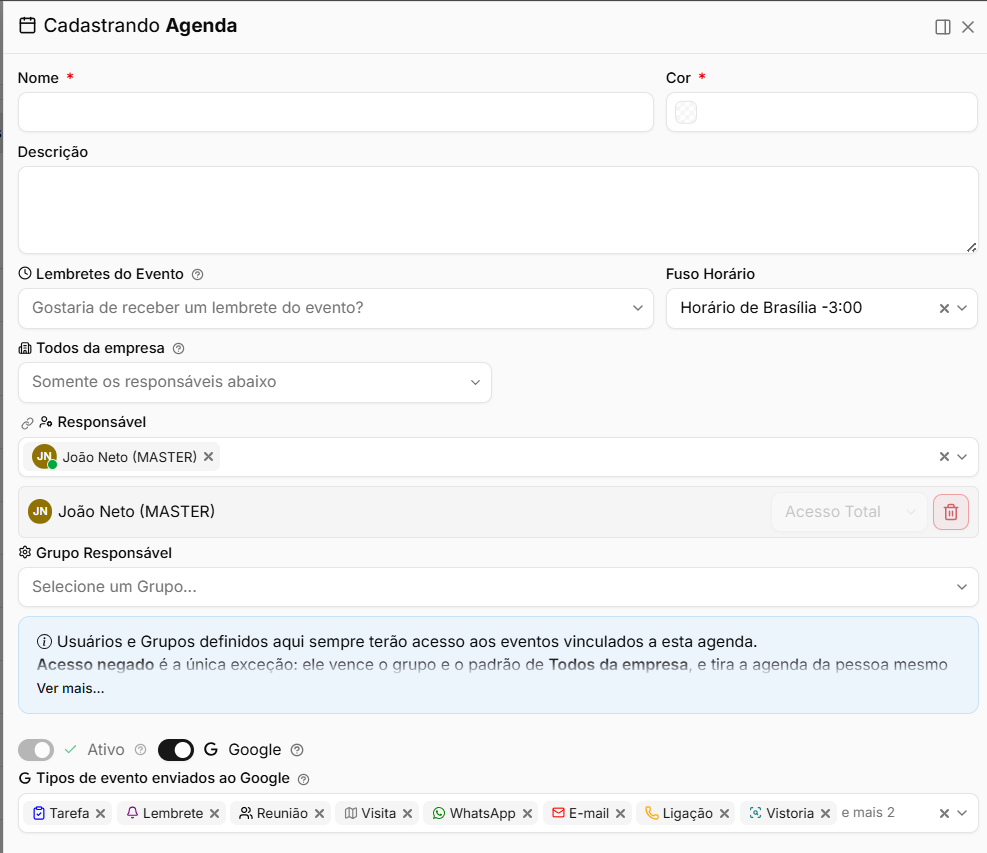Remove the Tarefa event type chip

coord(101,813)
